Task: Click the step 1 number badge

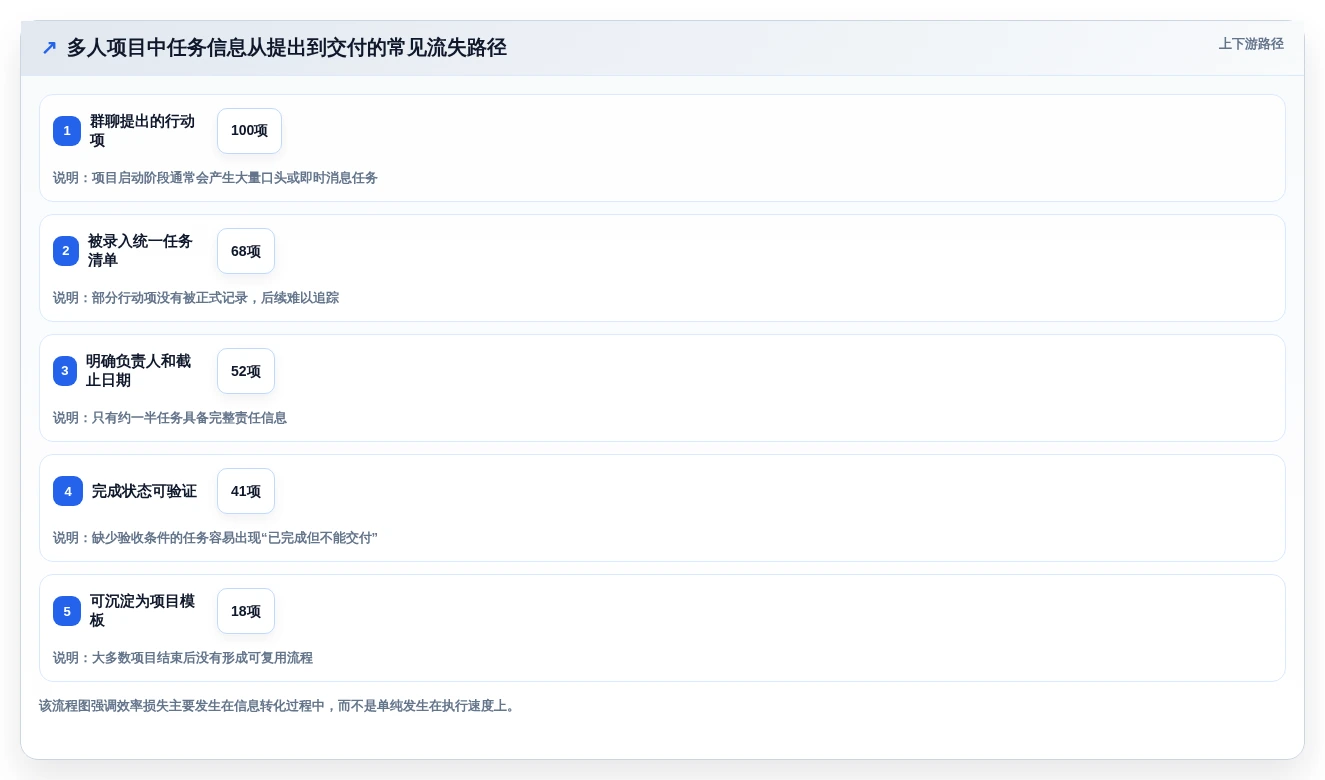Action: [67, 131]
